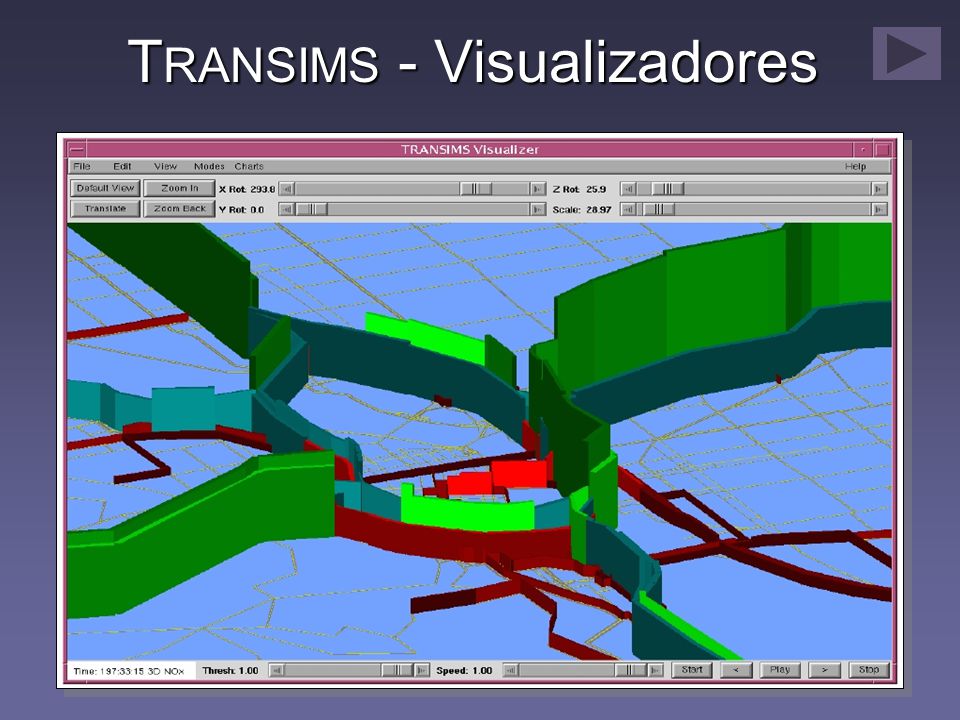960x720 pixels.
Task: Open the Charts menu
Action: coord(249,167)
